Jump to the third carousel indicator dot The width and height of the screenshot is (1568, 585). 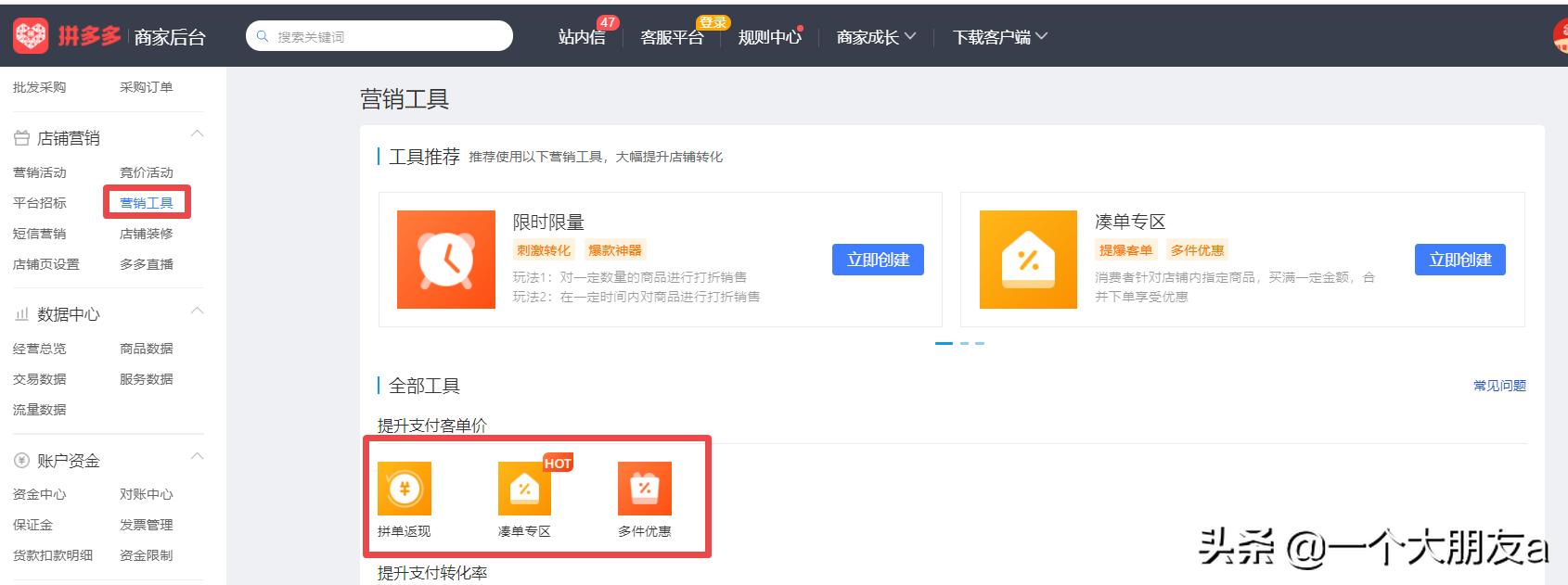(980, 343)
